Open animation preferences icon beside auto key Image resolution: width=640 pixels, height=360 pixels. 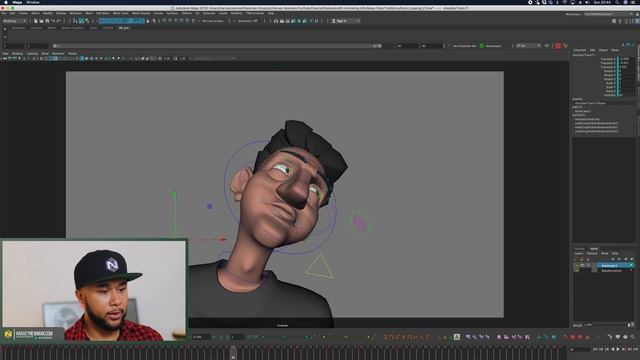(x=565, y=46)
